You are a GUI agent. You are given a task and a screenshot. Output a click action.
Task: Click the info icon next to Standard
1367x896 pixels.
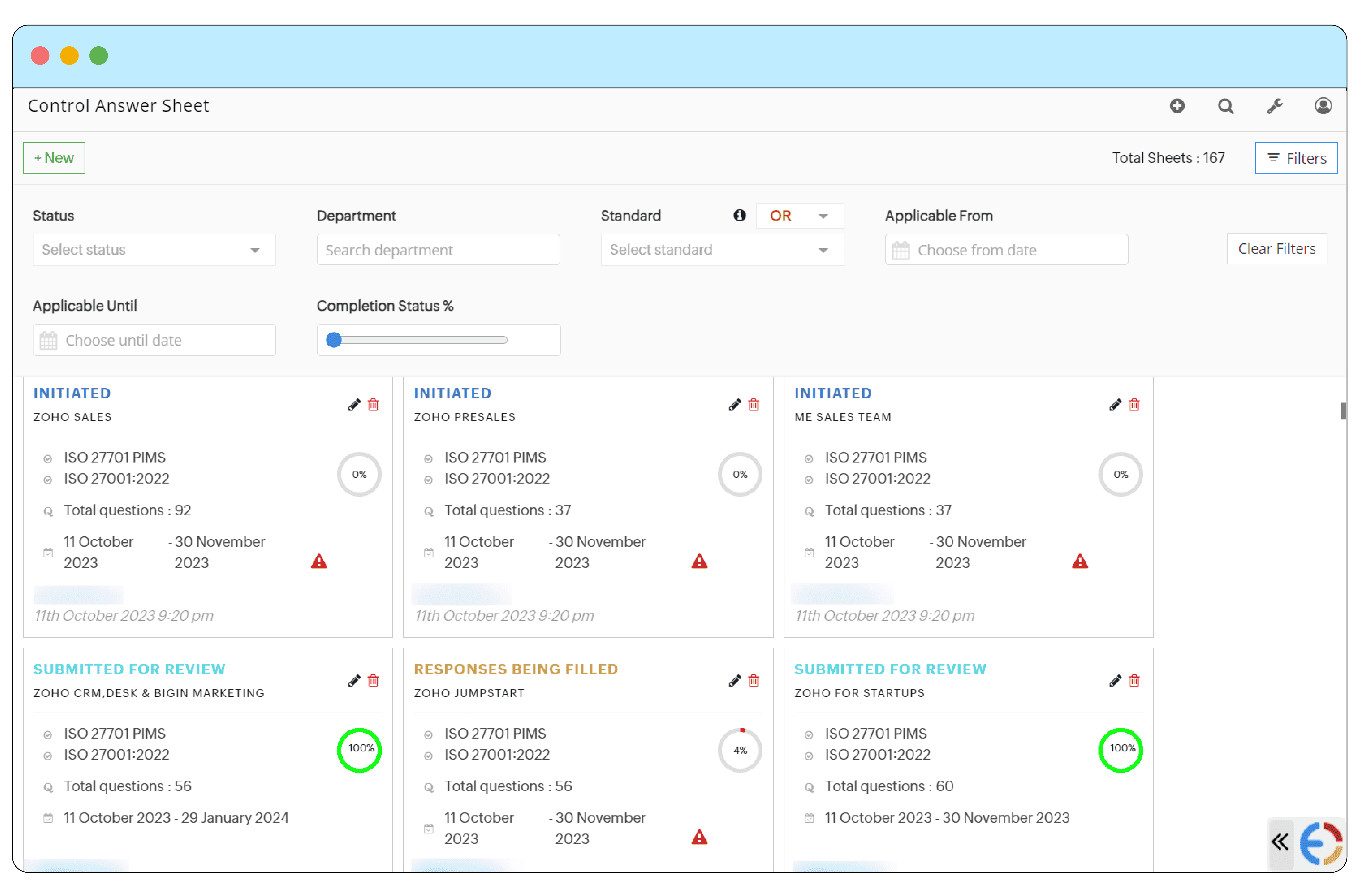pos(740,215)
